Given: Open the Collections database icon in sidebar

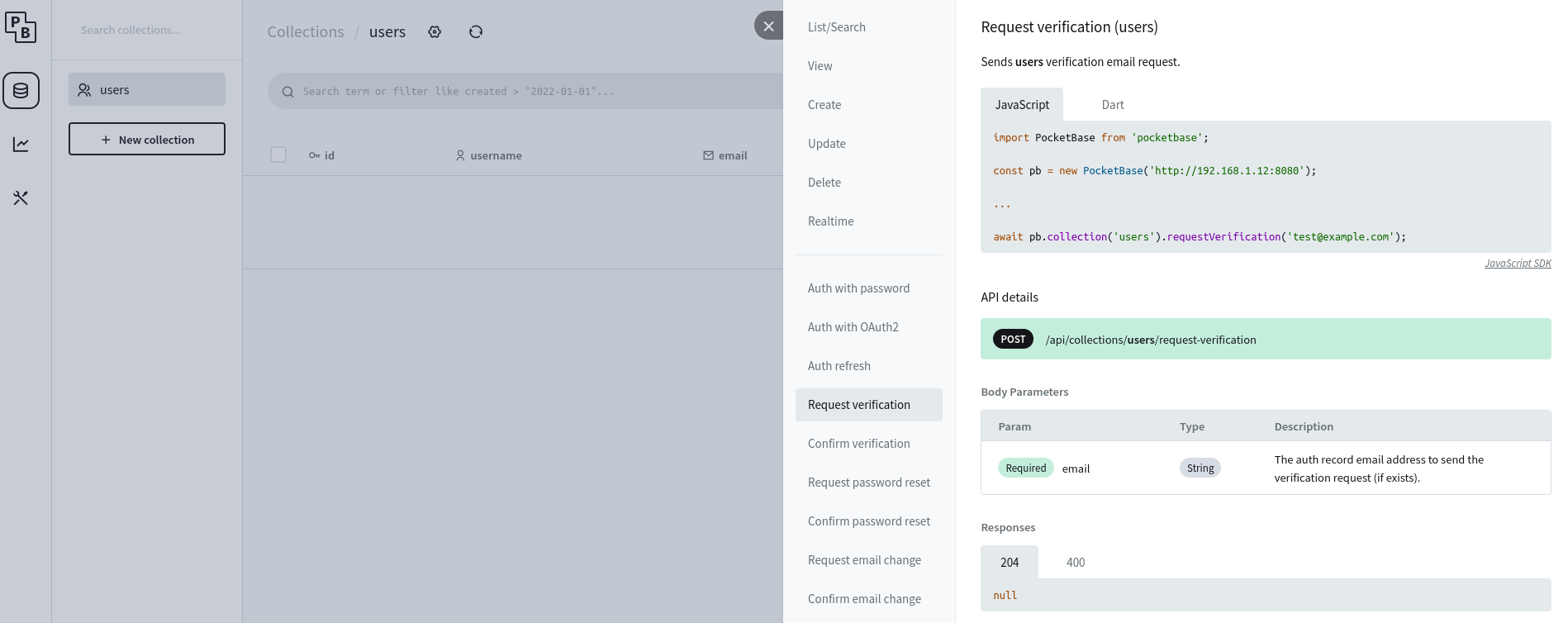Looking at the screenshot, I should (x=21, y=91).
